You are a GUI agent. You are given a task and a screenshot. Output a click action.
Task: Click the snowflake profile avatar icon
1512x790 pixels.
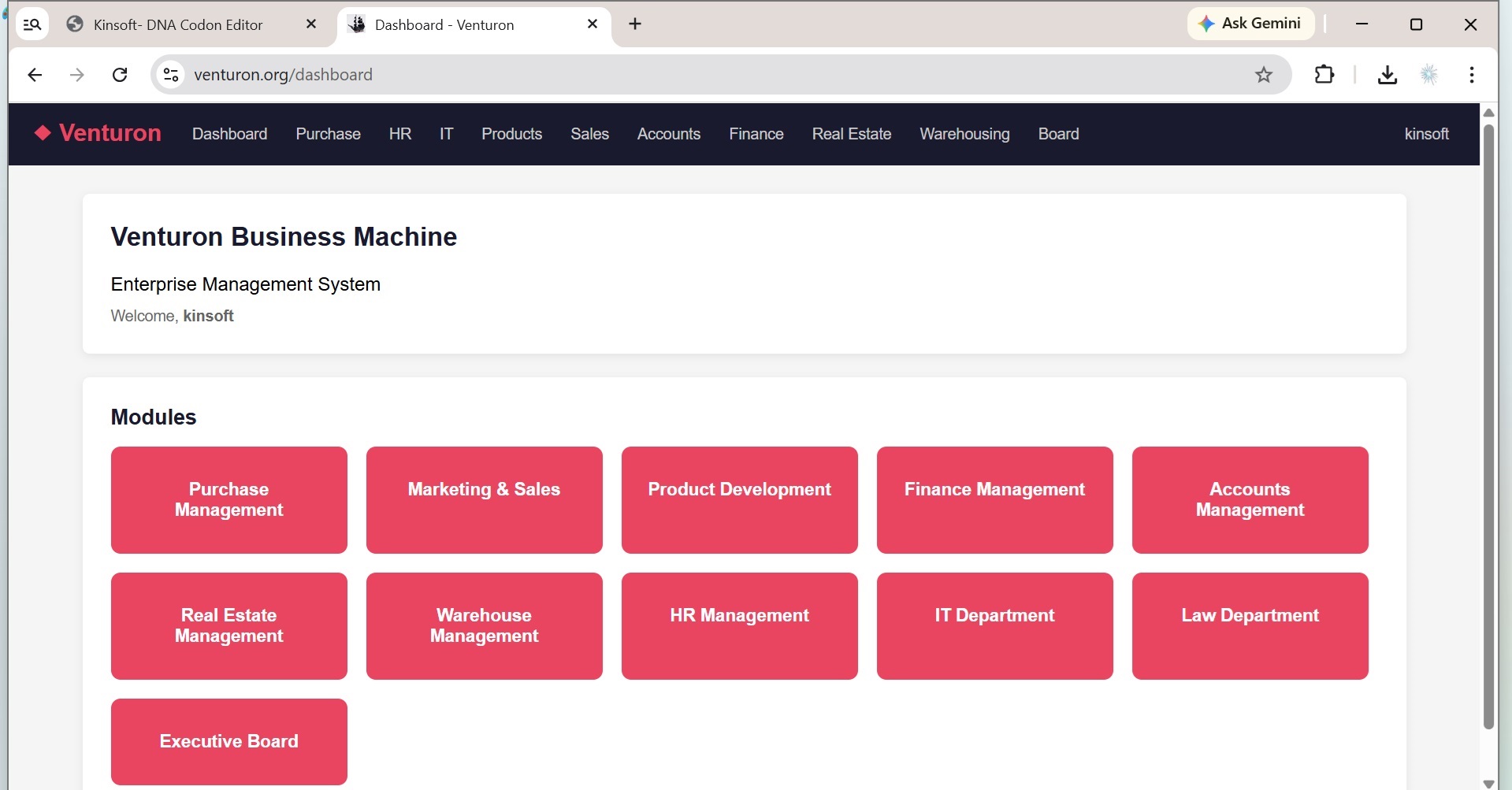[x=1429, y=75]
